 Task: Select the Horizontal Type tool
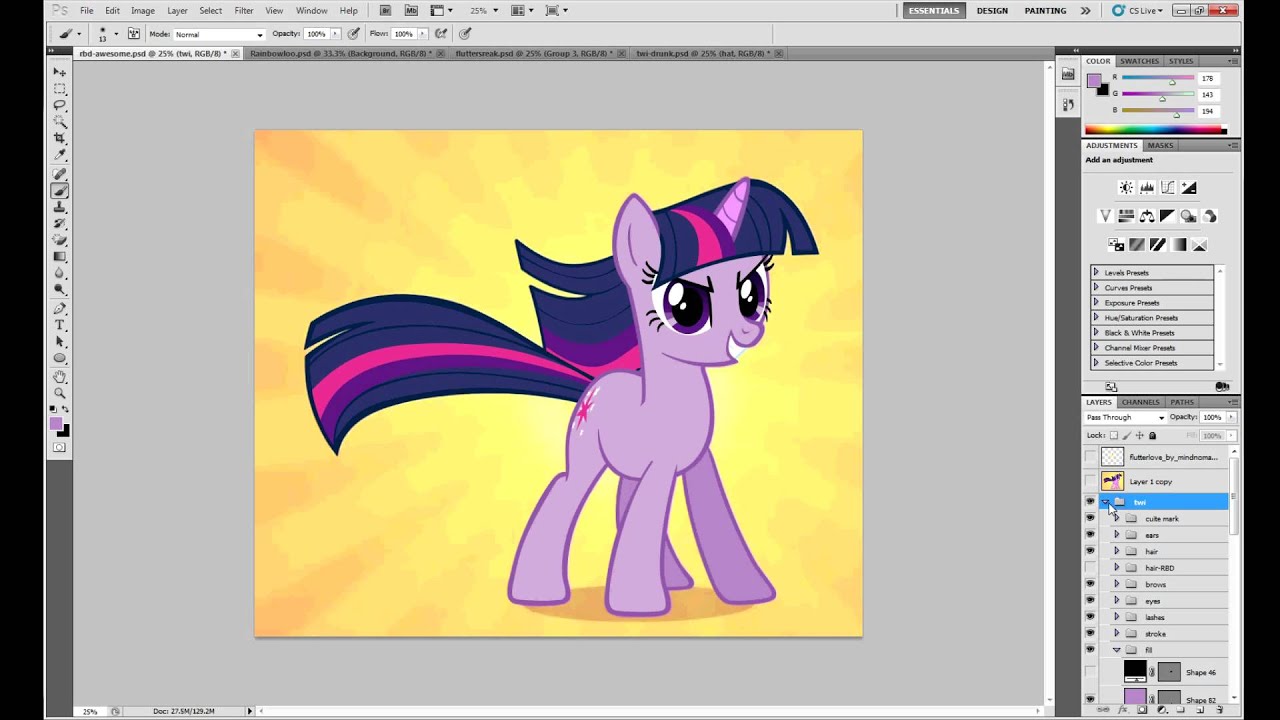pos(60,325)
